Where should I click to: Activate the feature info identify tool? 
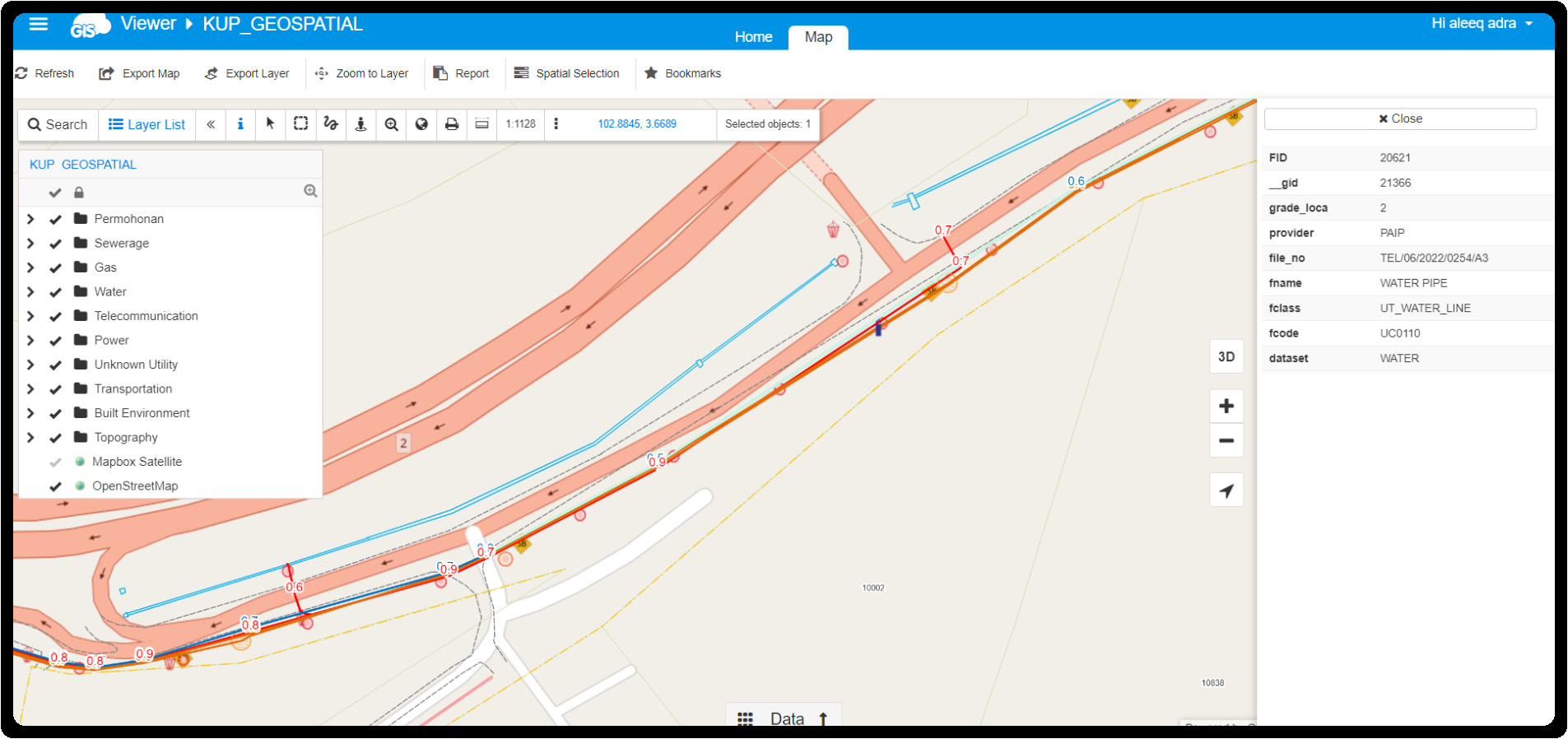240,124
